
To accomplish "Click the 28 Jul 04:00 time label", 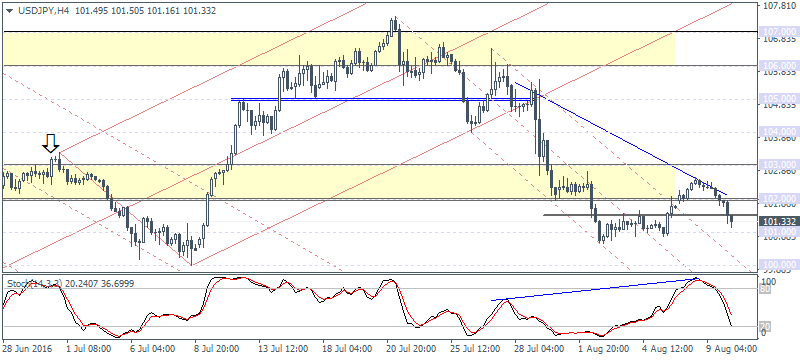I will 539,350.
